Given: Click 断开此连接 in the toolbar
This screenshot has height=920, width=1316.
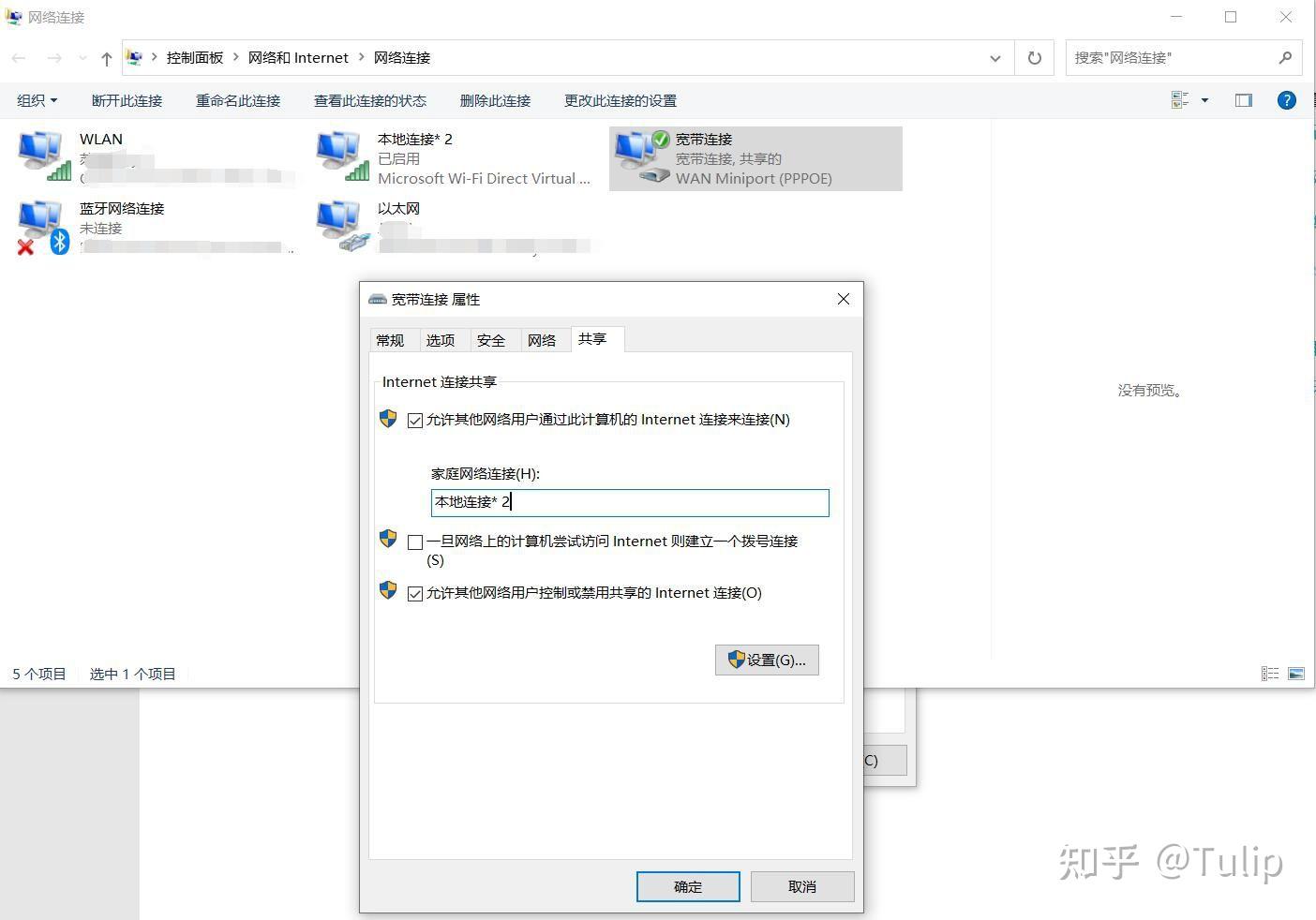Looking at the screenshot, I should pos(127,100).
